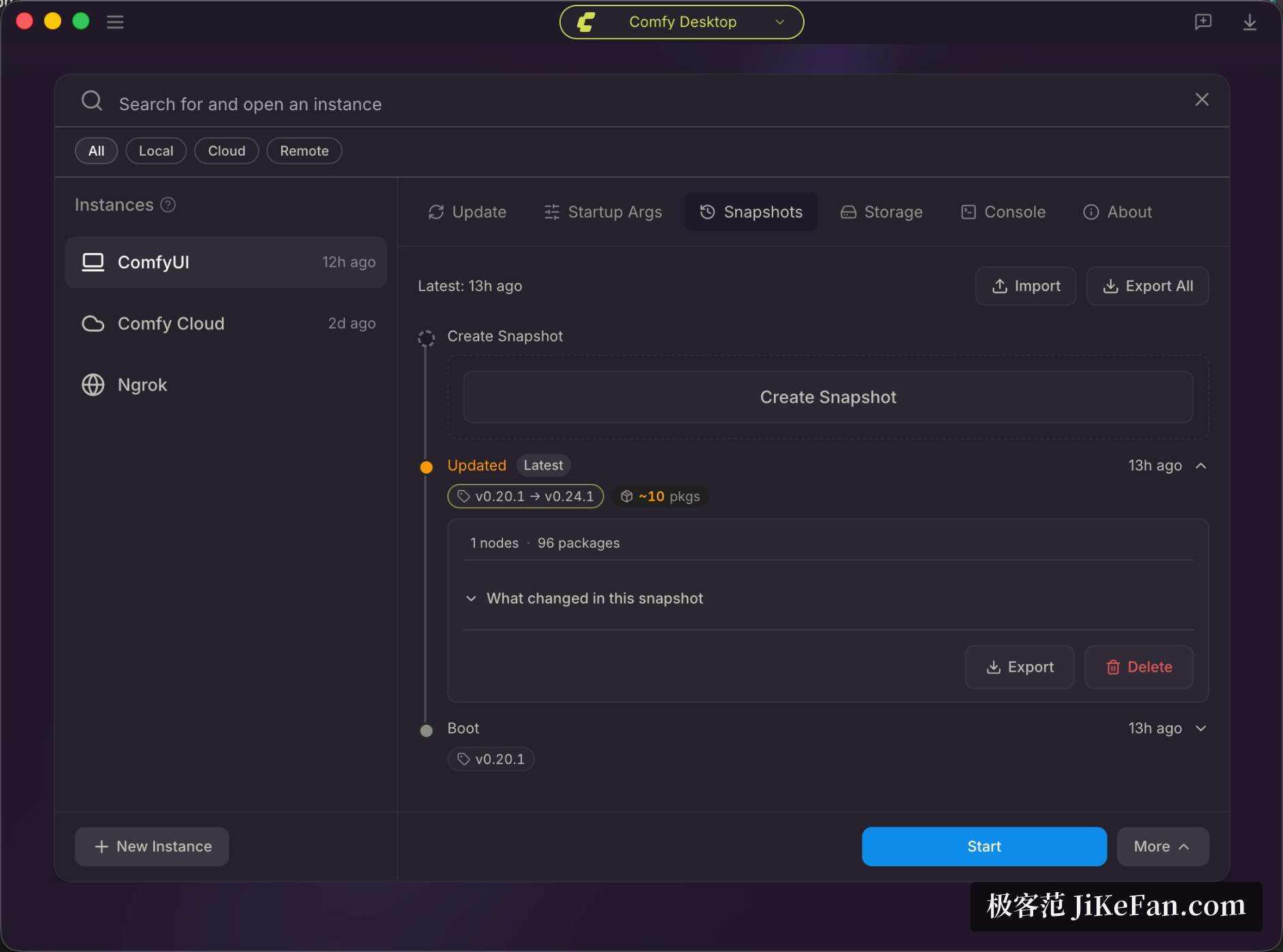Click the 'Create Snapshot' timeline heading
Image resolution: width=1283 pixels, height=952 pixels.
click(x=505, y=336)
